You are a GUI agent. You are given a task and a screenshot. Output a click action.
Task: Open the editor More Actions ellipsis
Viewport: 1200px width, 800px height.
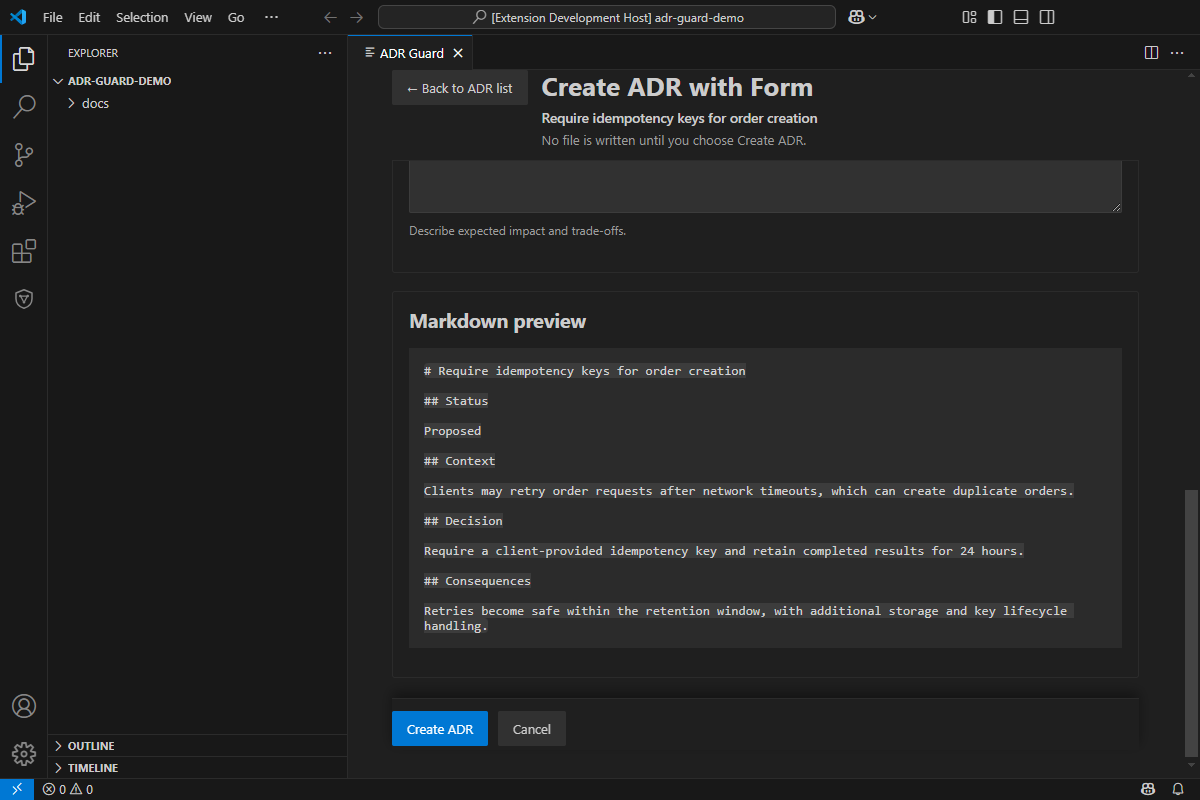(1177, 53)
